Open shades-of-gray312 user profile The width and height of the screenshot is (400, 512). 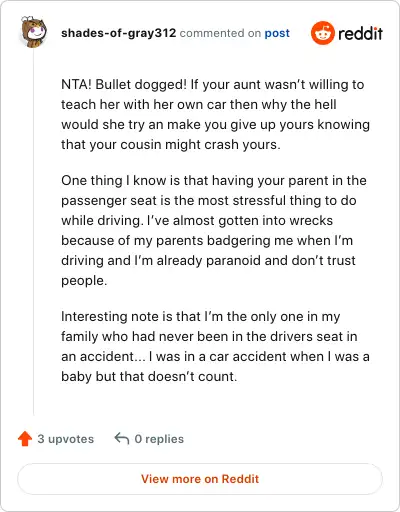coord(118,33)
